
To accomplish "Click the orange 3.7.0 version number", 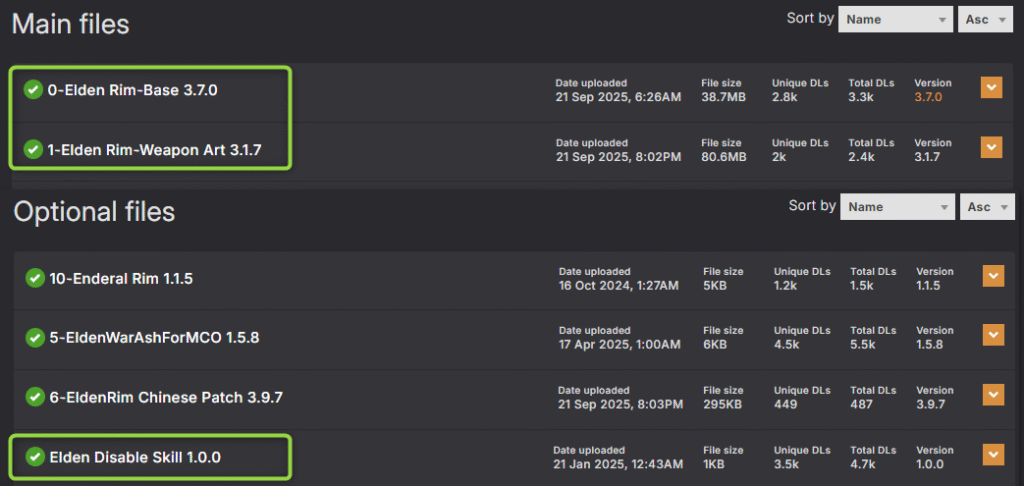I will point(930,96).
